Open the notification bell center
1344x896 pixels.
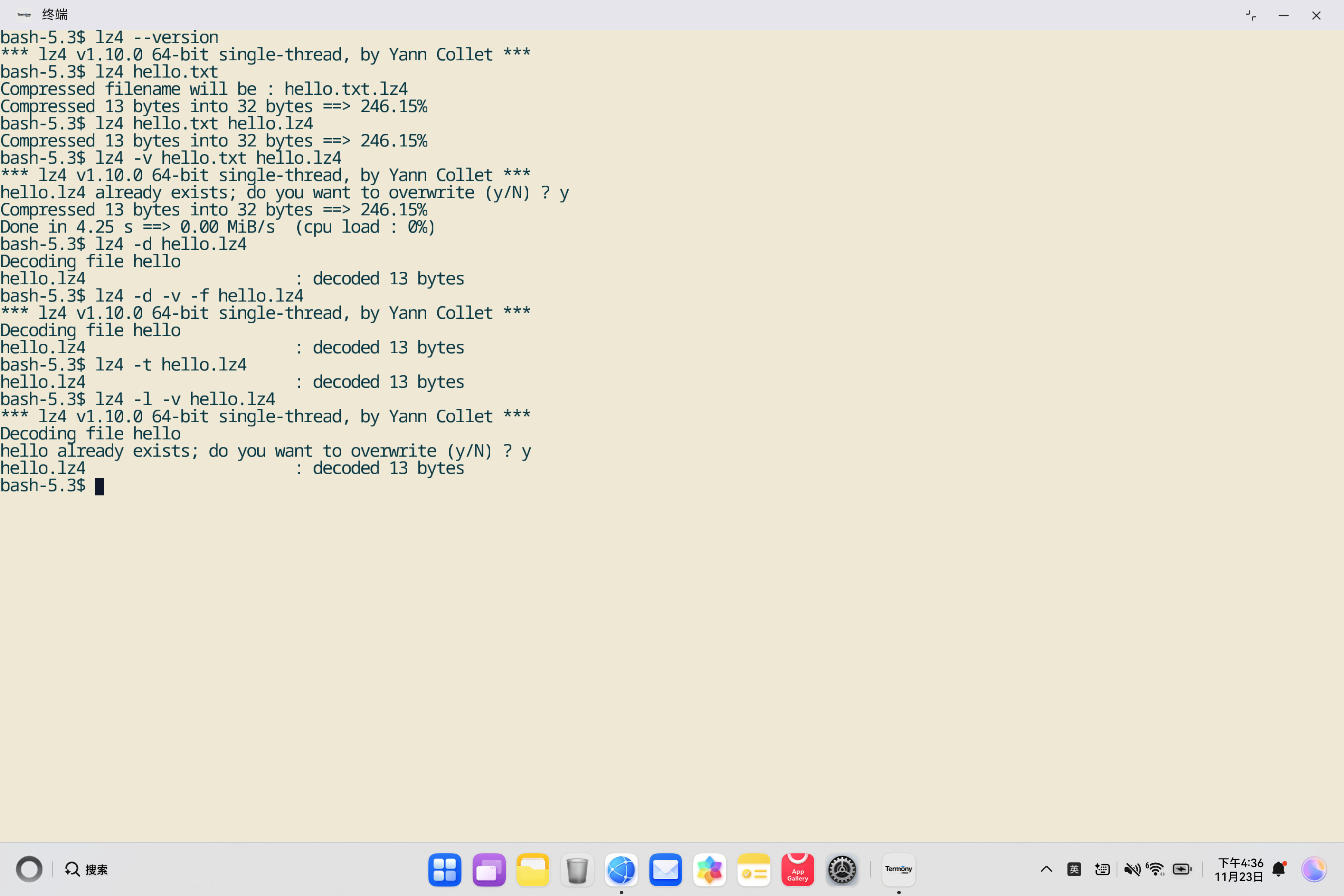1279,869
